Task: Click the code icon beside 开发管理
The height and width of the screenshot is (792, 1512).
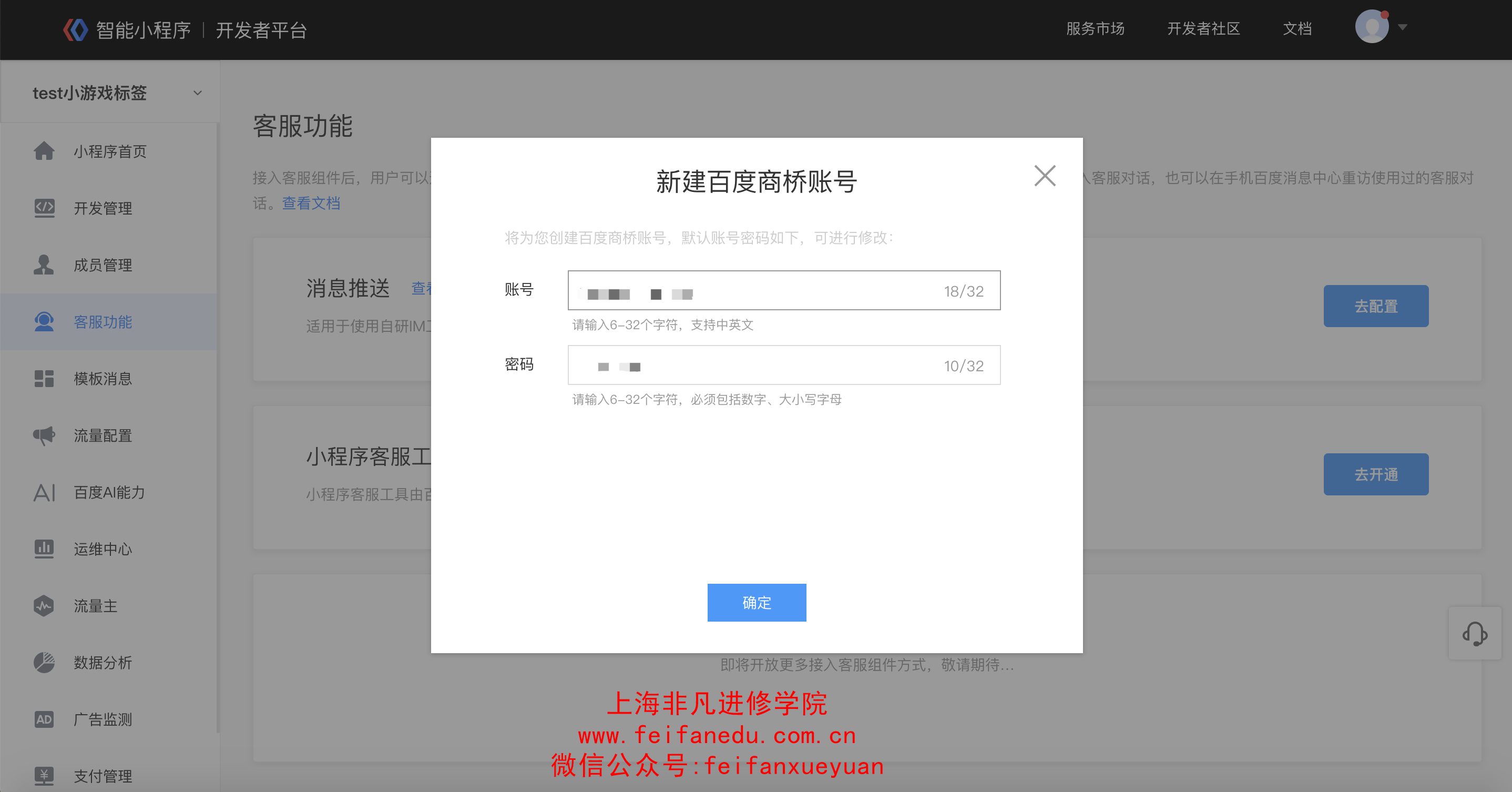Action: pos(44,208)
